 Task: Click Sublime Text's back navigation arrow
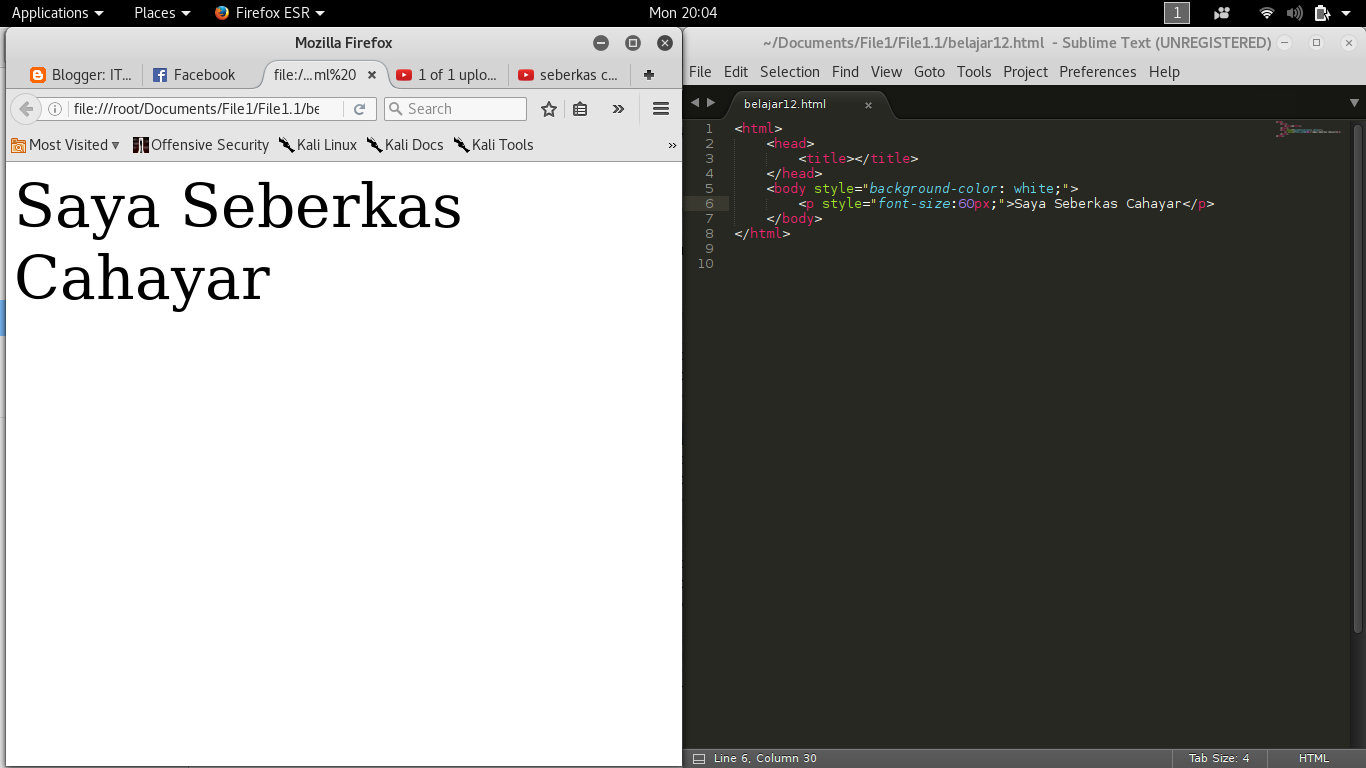pyautogui.click(x=695, y=102)
